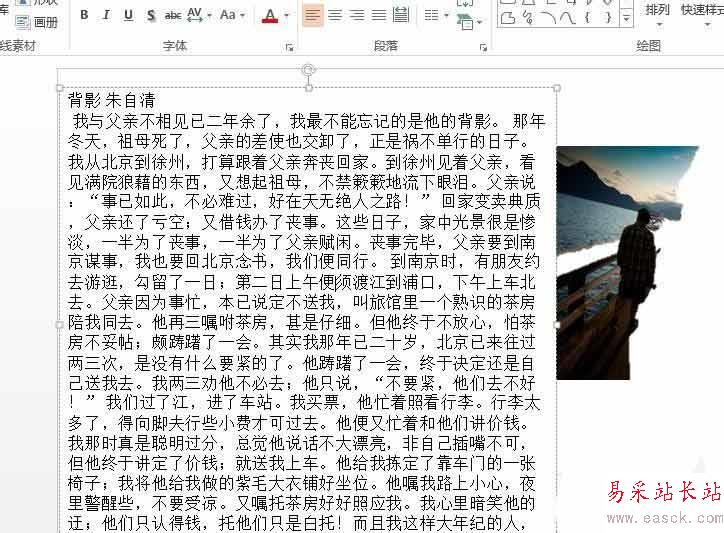Click the AV character spacing icon
Screen dimensions: 724x533
pyautogui.click(x=194, y=15)
